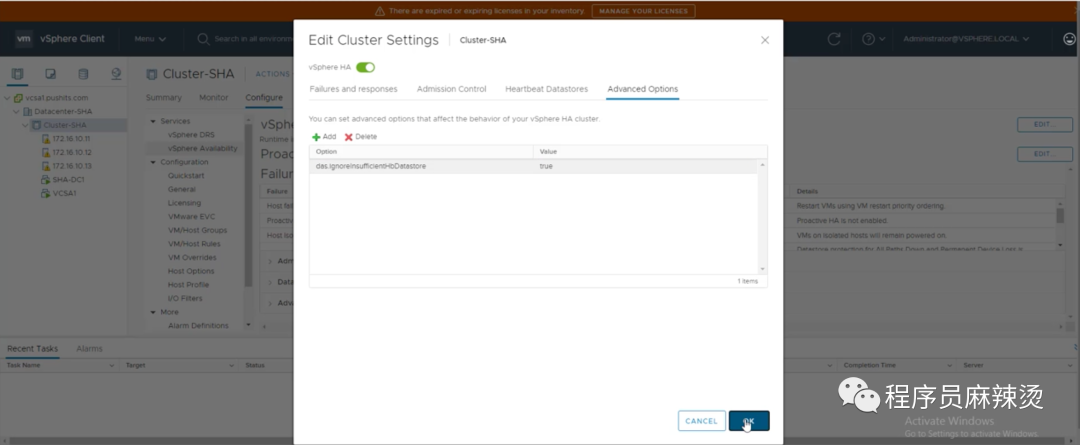
Task: Select the Recent Tasks tab
Action: [x=32, y=349]
